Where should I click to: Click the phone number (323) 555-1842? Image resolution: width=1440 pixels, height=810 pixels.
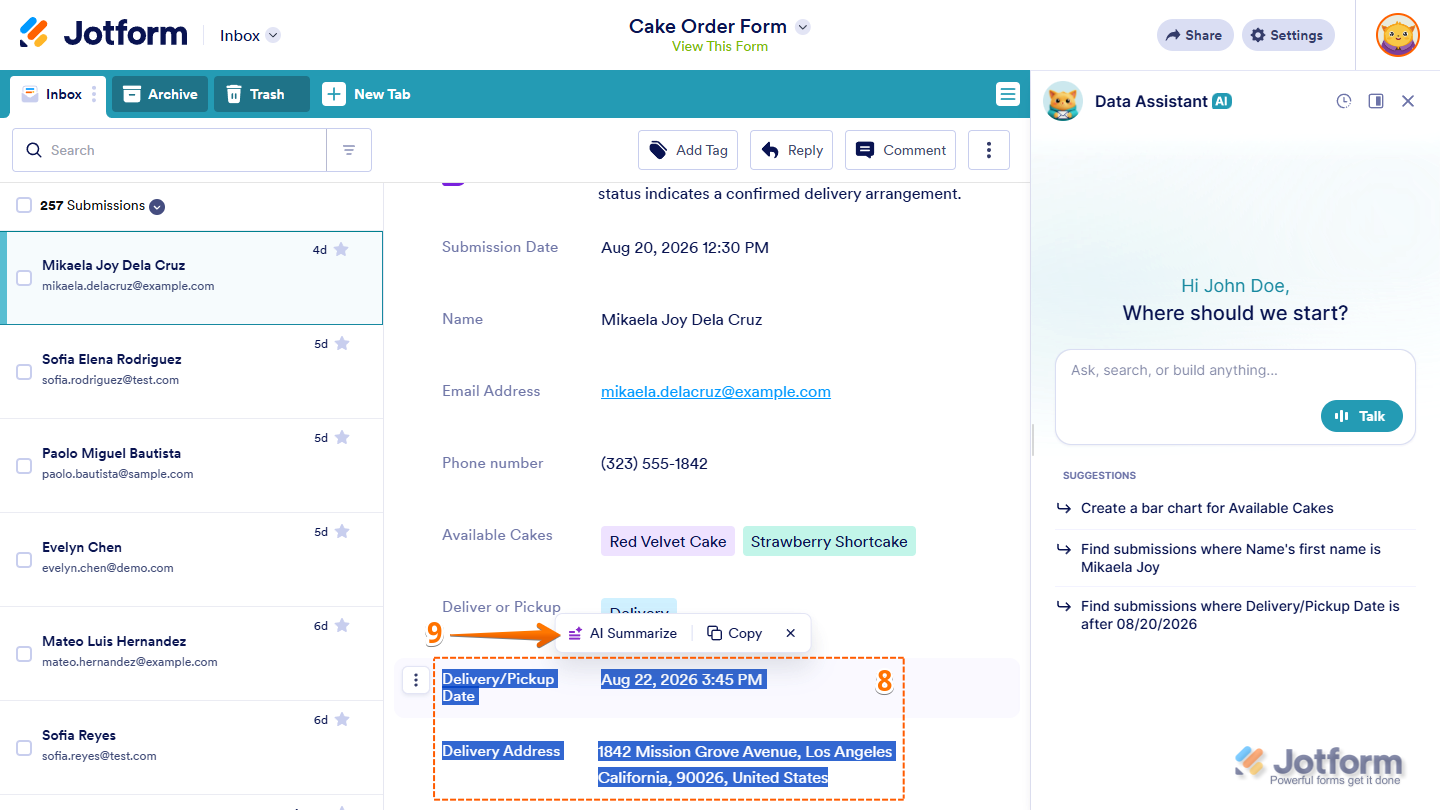point(654,463)
